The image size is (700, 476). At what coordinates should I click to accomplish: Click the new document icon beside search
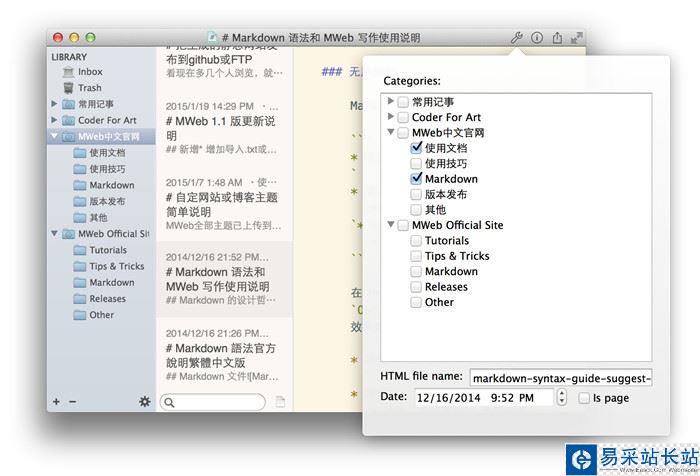coord(280,401)
